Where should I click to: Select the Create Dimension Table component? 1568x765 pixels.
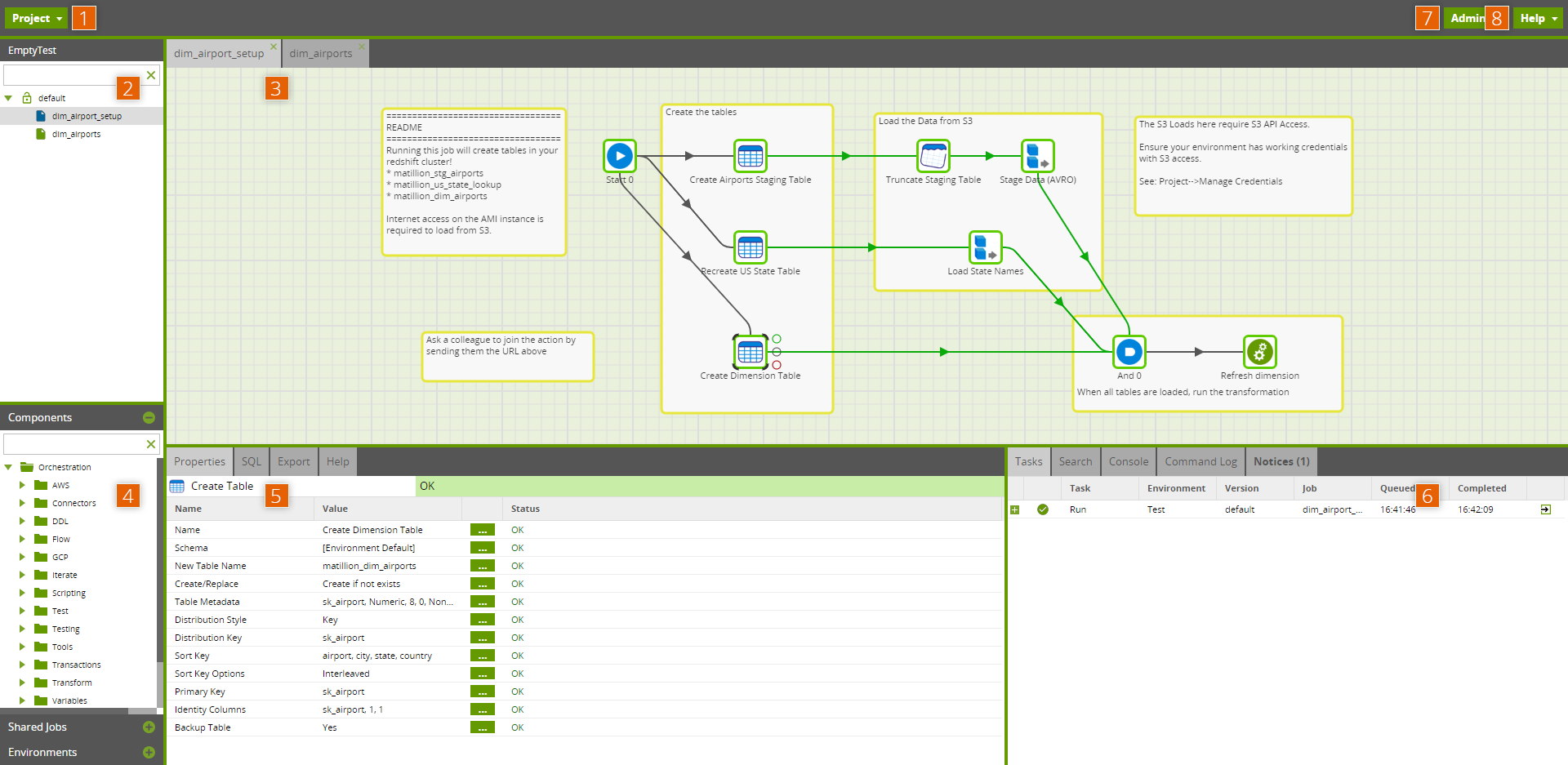tap(749, 352)
